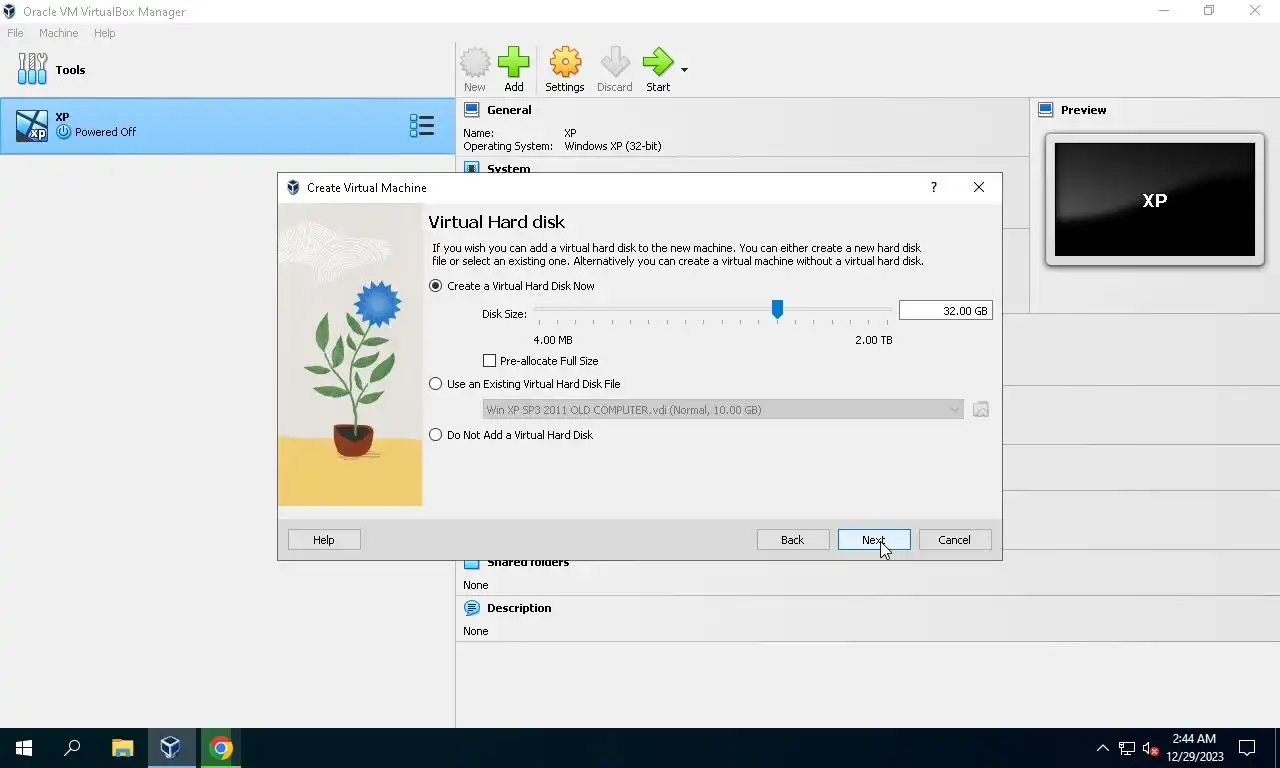Click the 32.00 GB disk size field
This screenshot has width=1280, height=768.
click(945, 311)
